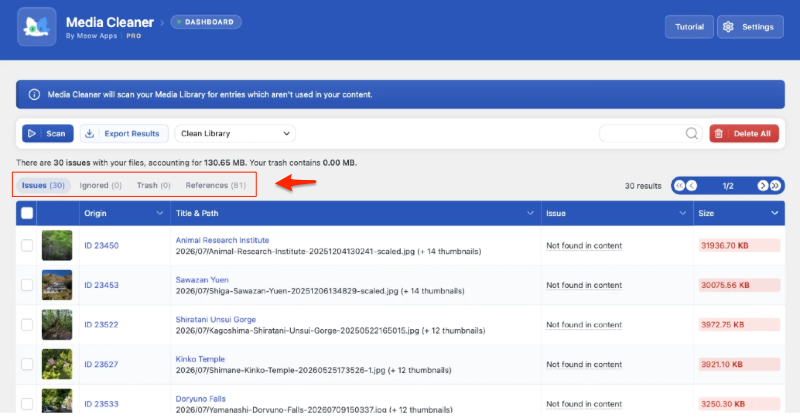
Task: Check the Kinko Temple row checkbox
Action: pyautogui.click(x=27, y=364)
